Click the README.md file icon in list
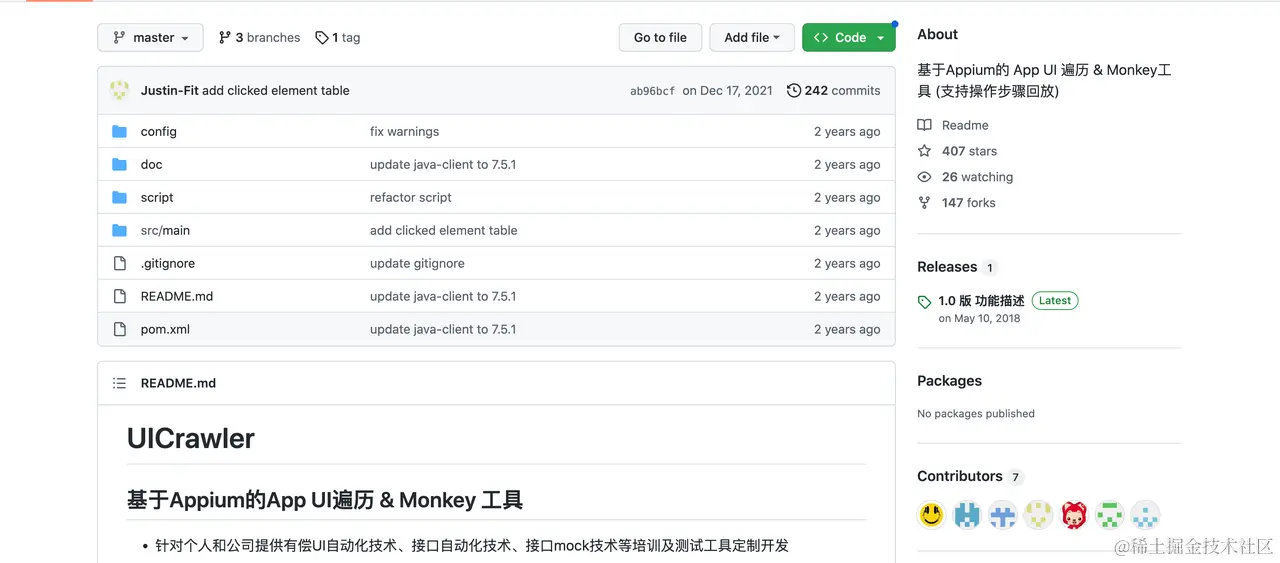The width and height of the screenshot is (1280, 563). click(x=120, y=296)
